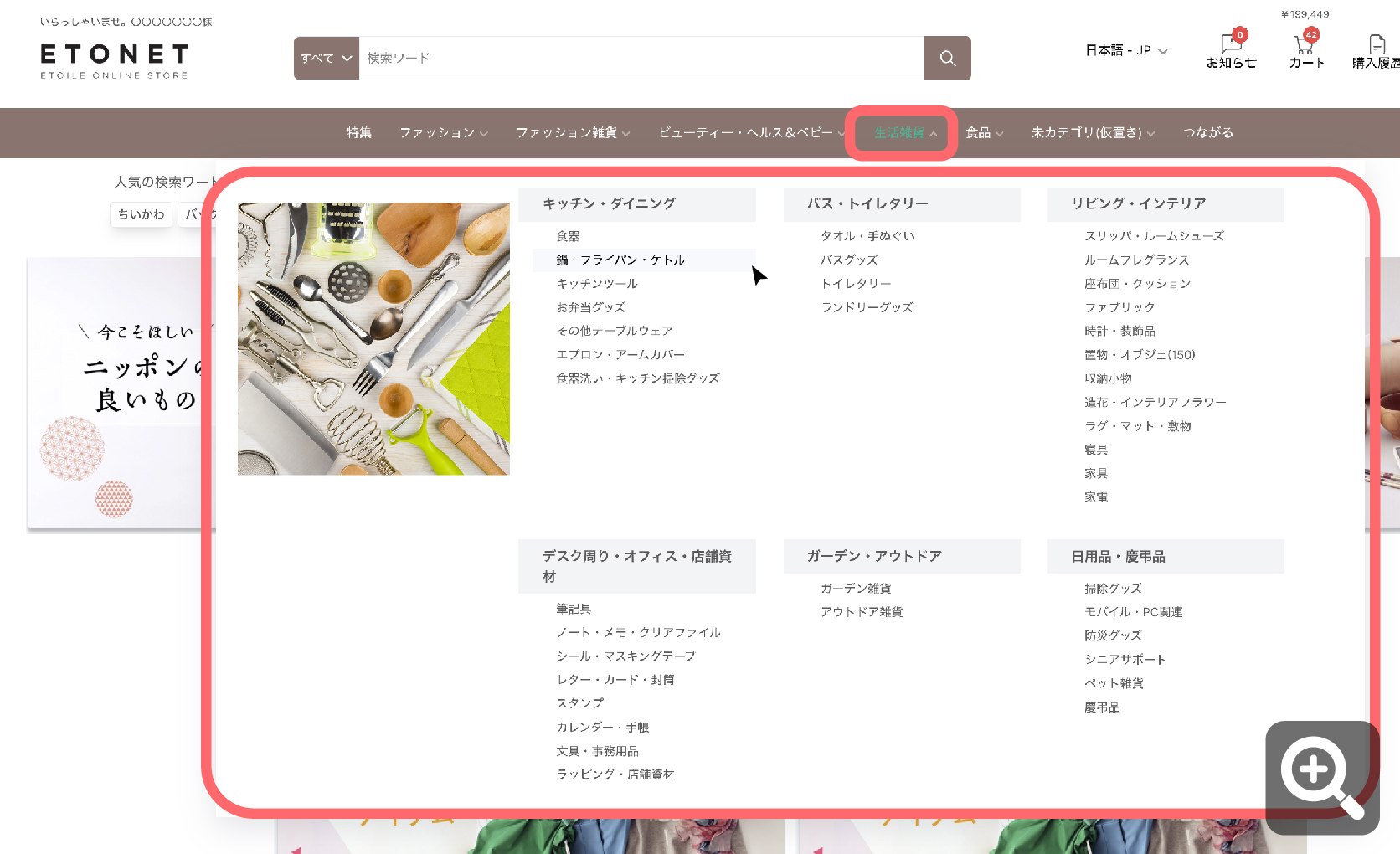The height and width of the screenshot is (854, 1400).
Task: Select ファブリック
Action: tap(1119, 307)
